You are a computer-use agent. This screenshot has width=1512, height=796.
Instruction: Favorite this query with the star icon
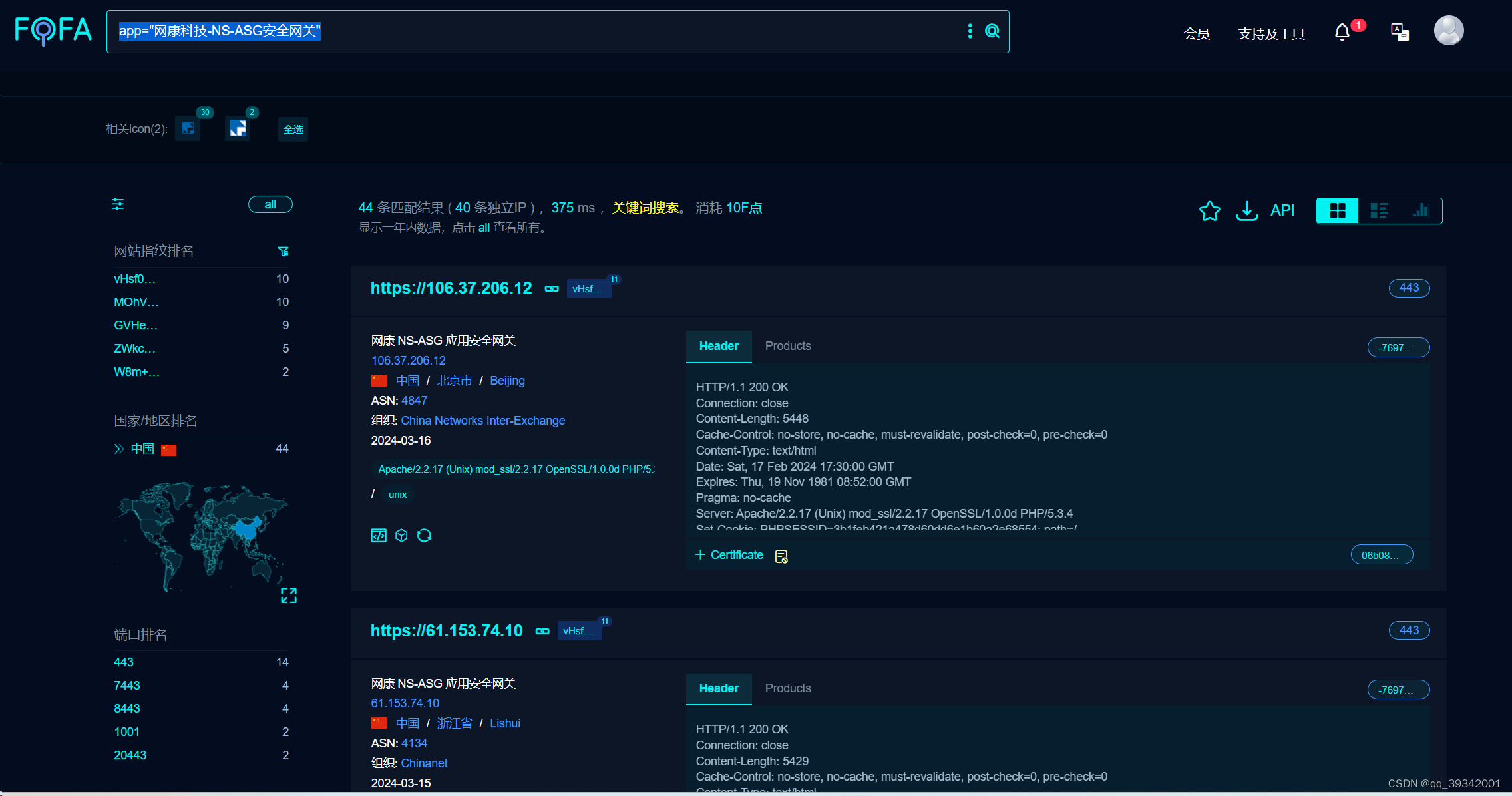(1209, 211)
